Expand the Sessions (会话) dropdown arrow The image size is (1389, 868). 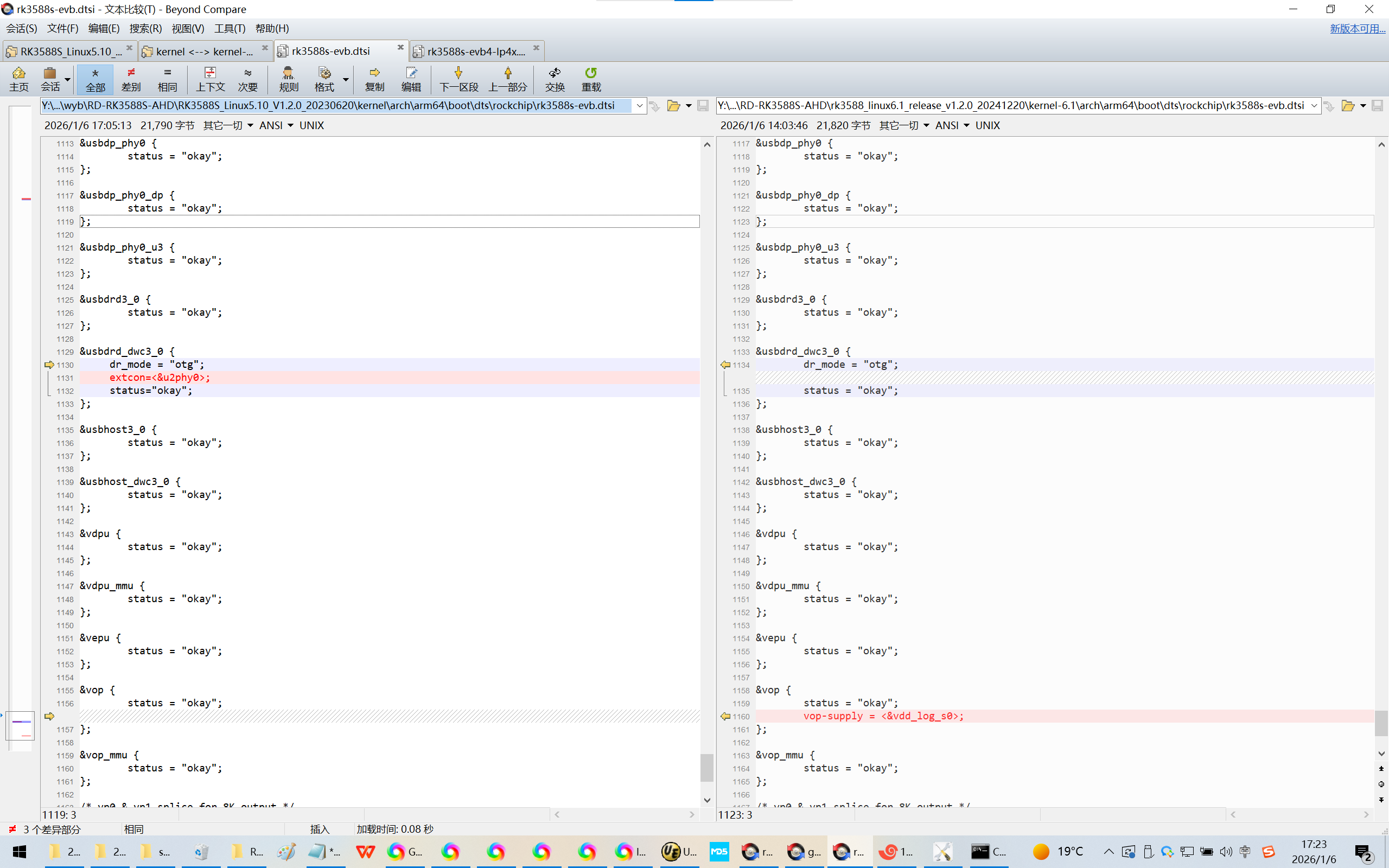click(x=68, y=79)
